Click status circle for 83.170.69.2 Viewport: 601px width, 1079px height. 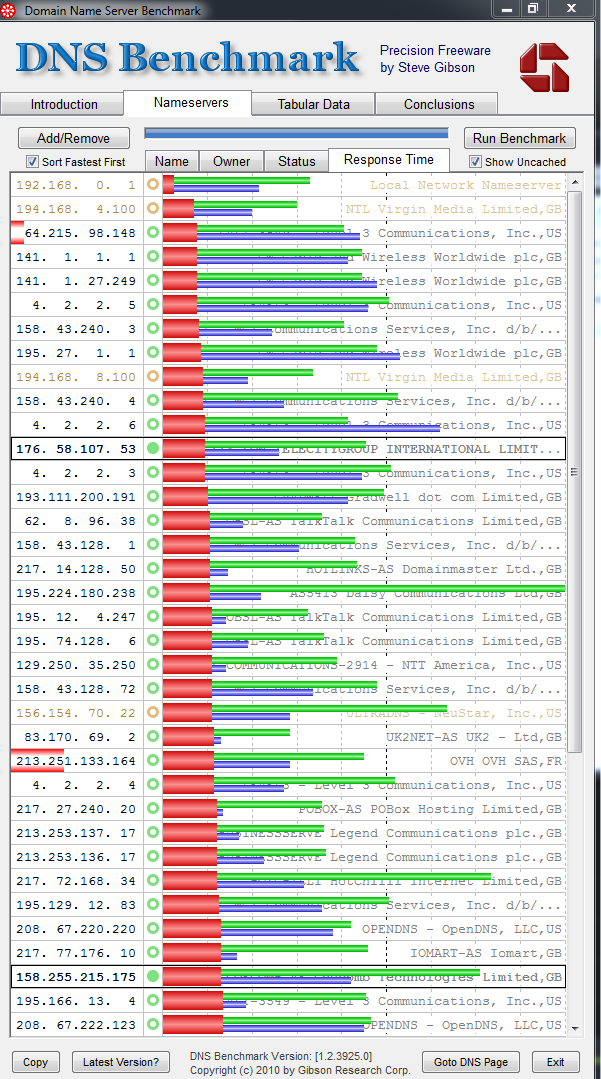coord(153,737)
